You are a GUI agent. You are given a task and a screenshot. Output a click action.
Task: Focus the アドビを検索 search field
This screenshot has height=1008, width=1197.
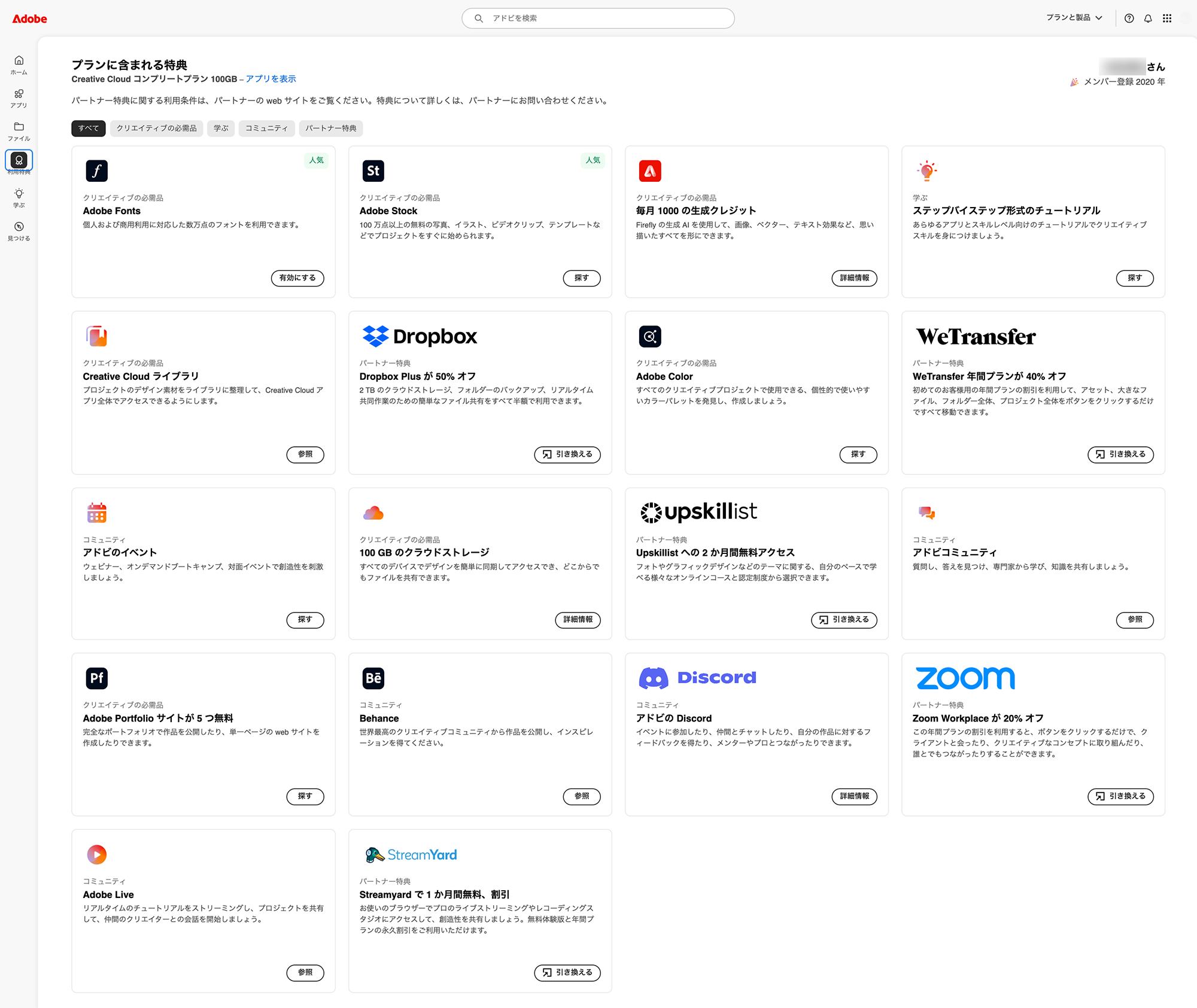pyautogui.click(x=598, y=19)
